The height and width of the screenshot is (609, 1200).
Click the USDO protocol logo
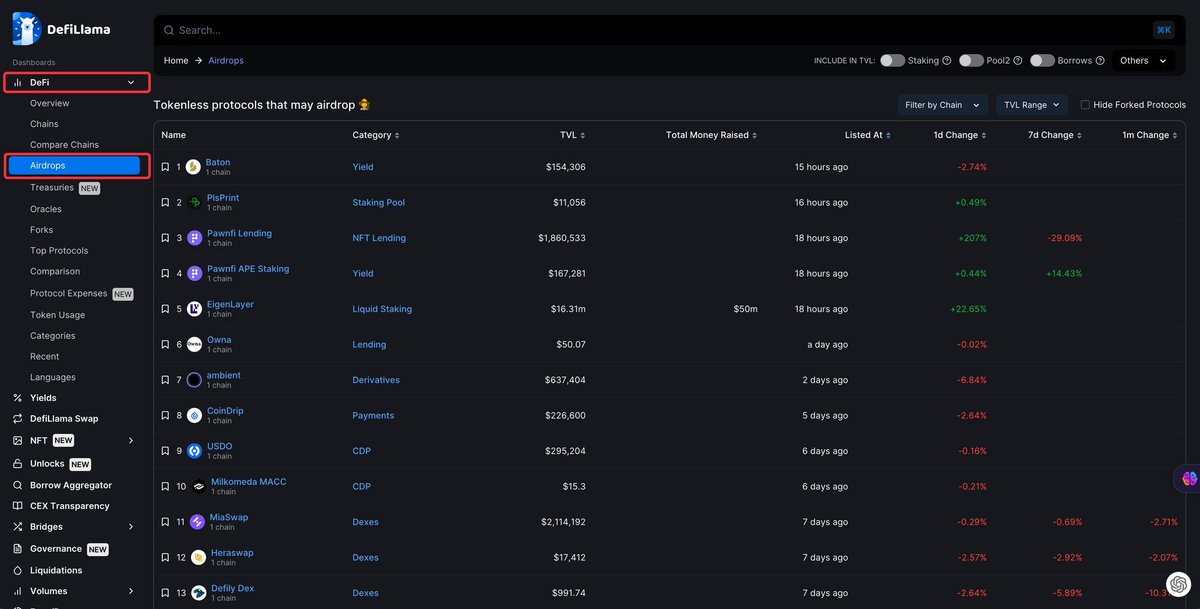coord(194,451)
